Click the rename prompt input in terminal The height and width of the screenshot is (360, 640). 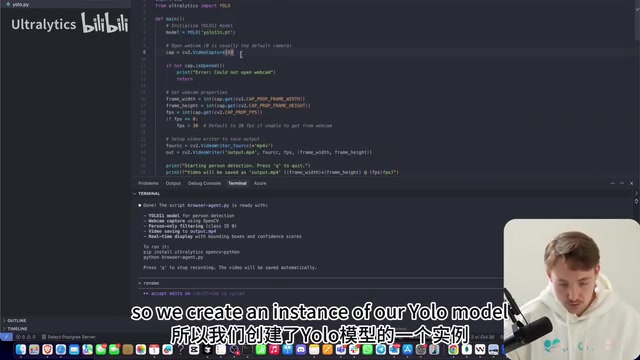(320, 283)
